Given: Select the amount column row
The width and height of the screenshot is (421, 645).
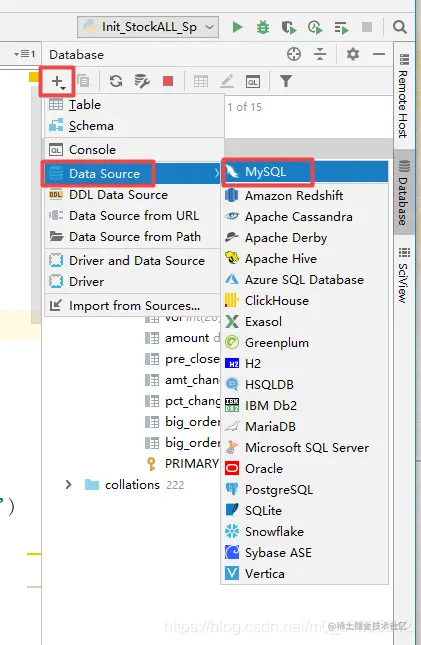Looking at the screenshot, I should coord(183,338).
